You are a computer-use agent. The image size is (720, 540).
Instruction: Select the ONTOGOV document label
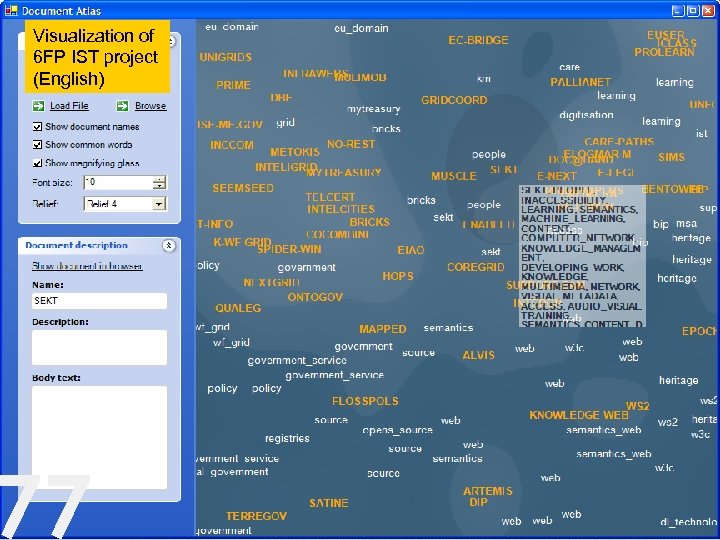(315, 297)
